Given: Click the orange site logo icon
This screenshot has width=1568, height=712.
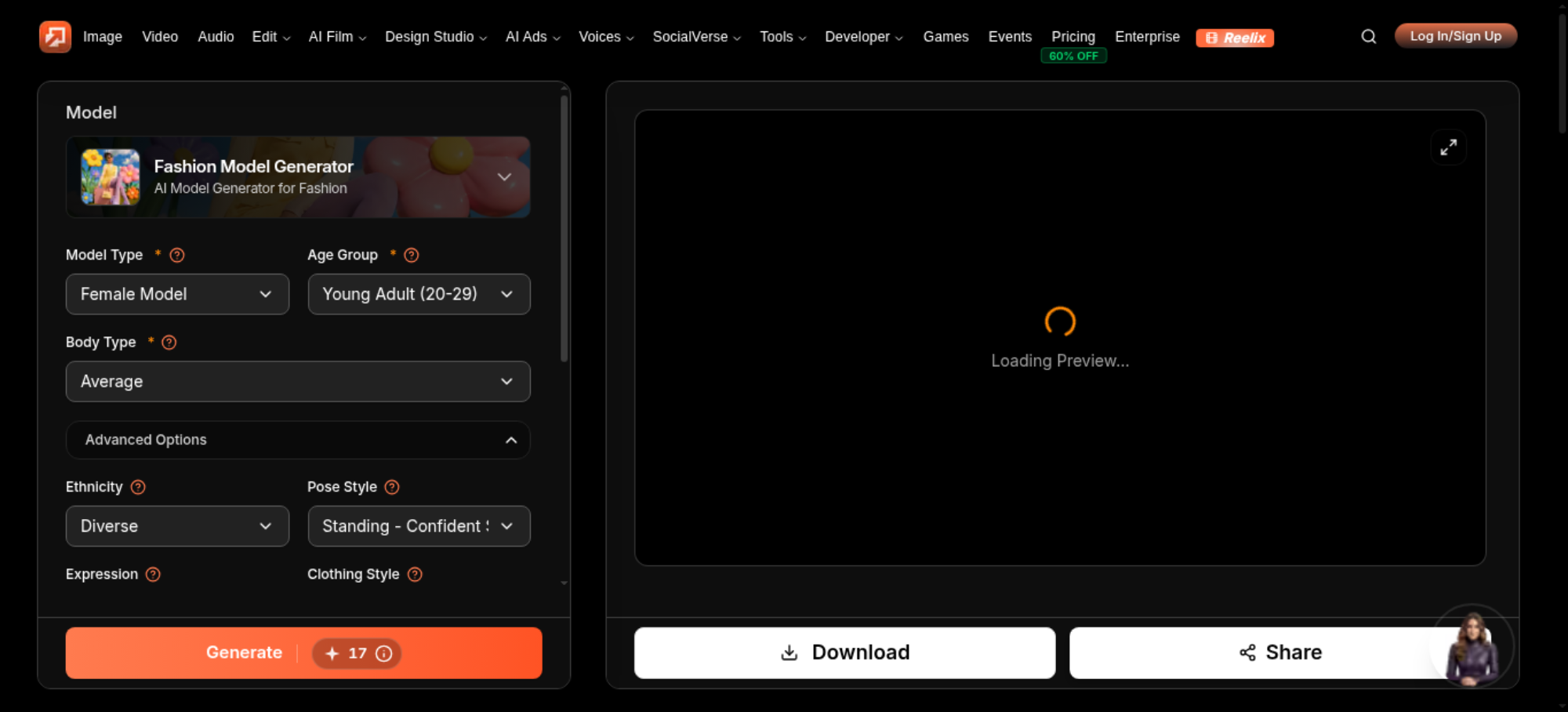Looking at the screenshot, I should [55, 37].
